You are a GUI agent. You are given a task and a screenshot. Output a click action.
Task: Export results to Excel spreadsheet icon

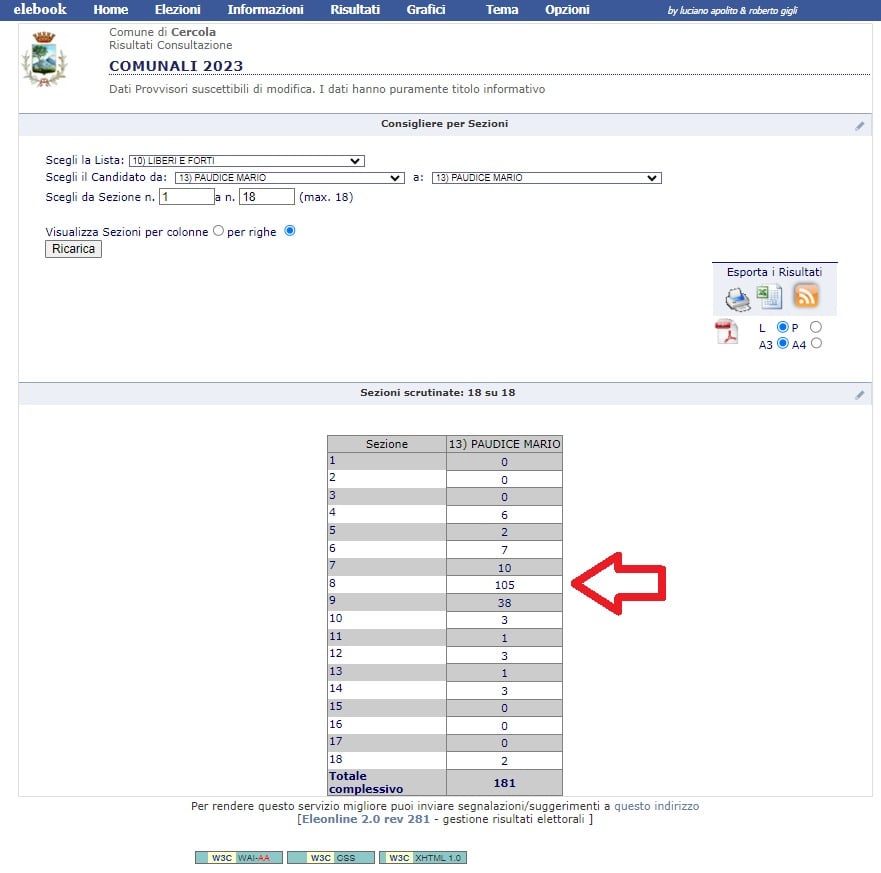[x=769, y=297]
